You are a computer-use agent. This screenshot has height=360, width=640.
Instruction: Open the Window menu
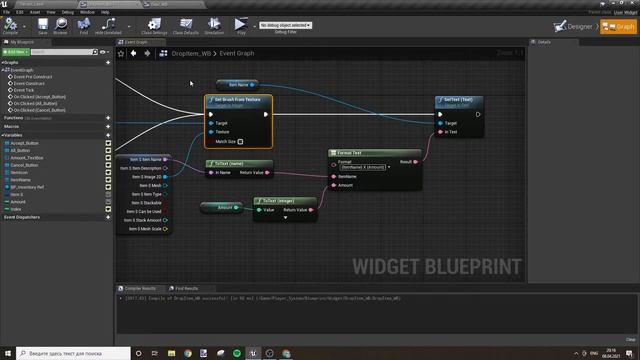pos(87,12)
